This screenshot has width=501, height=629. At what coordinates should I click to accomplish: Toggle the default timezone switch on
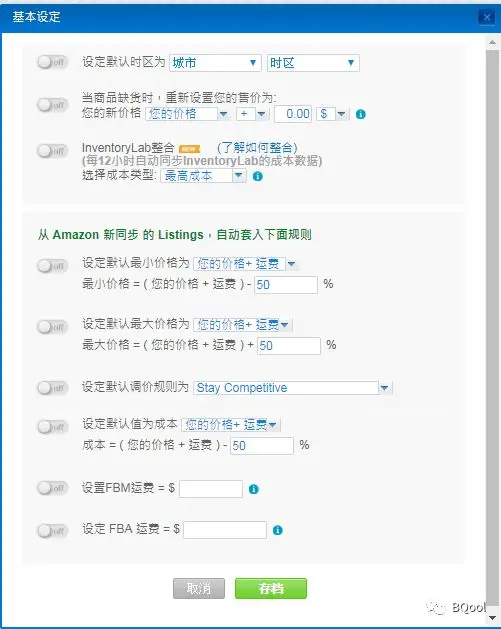pyautogui.click(x=53, y=62)
